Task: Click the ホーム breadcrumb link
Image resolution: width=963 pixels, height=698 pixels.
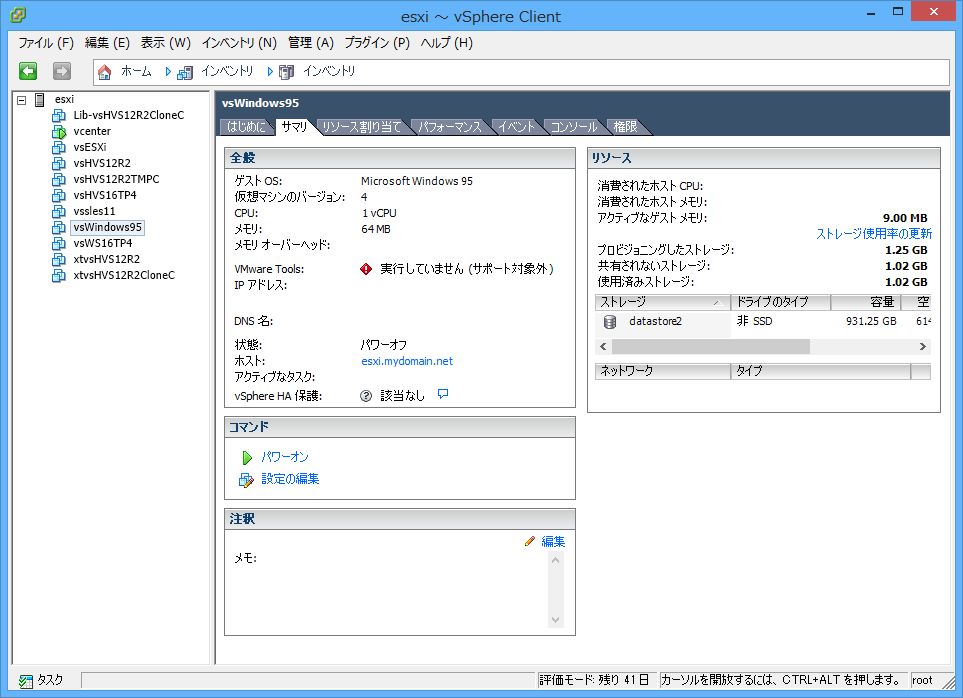Action: [136, 71]
